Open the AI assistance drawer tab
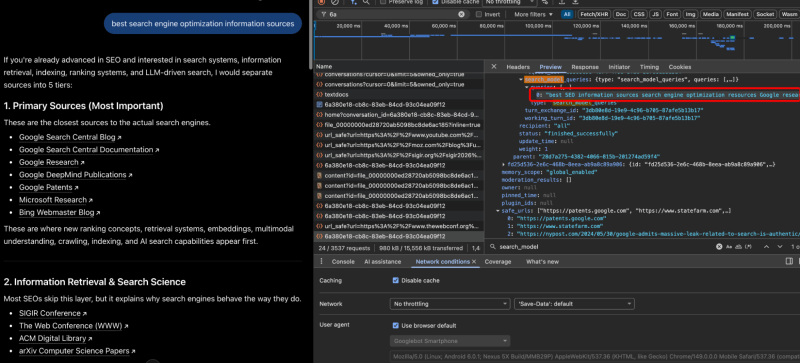The width and height of the screenshot is (800, 363). pos(383,261)
